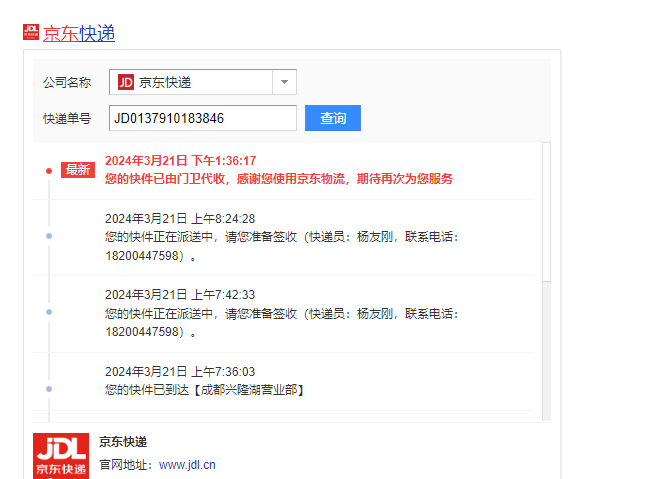Click the timeline dot for the 7:36:03 entry
The image size is (668, 479).
[x=49, y=389]
